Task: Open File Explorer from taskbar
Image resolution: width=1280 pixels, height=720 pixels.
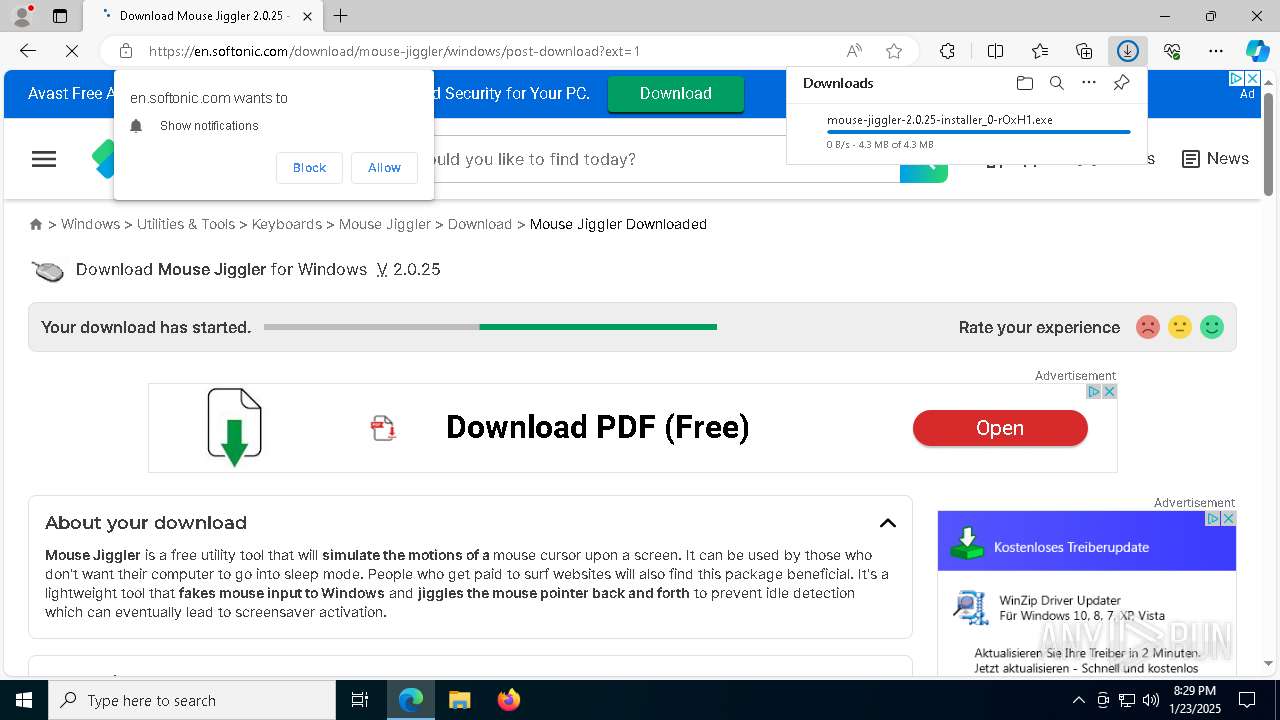Action: point(459,700)
